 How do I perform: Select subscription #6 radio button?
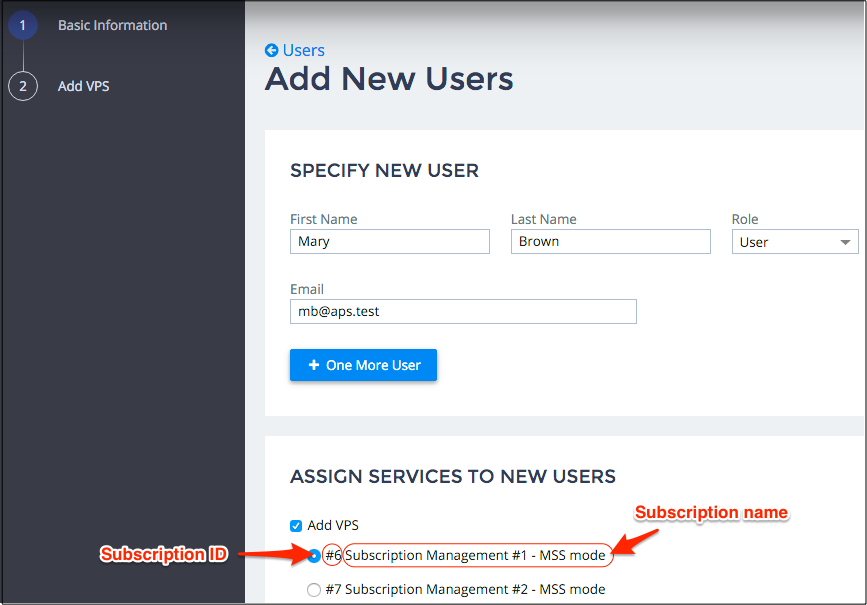coord(314,555)
